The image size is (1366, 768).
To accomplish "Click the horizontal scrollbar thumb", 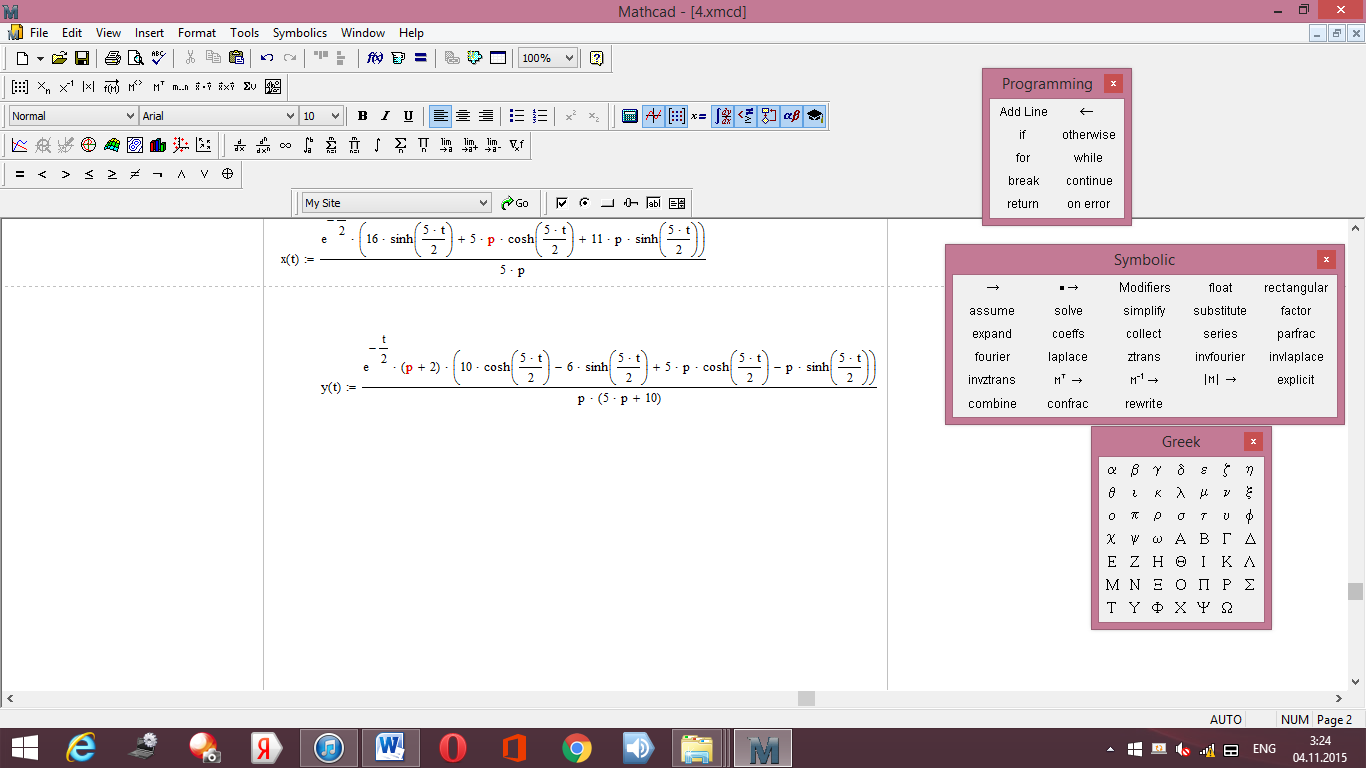I will coord(806,699).
